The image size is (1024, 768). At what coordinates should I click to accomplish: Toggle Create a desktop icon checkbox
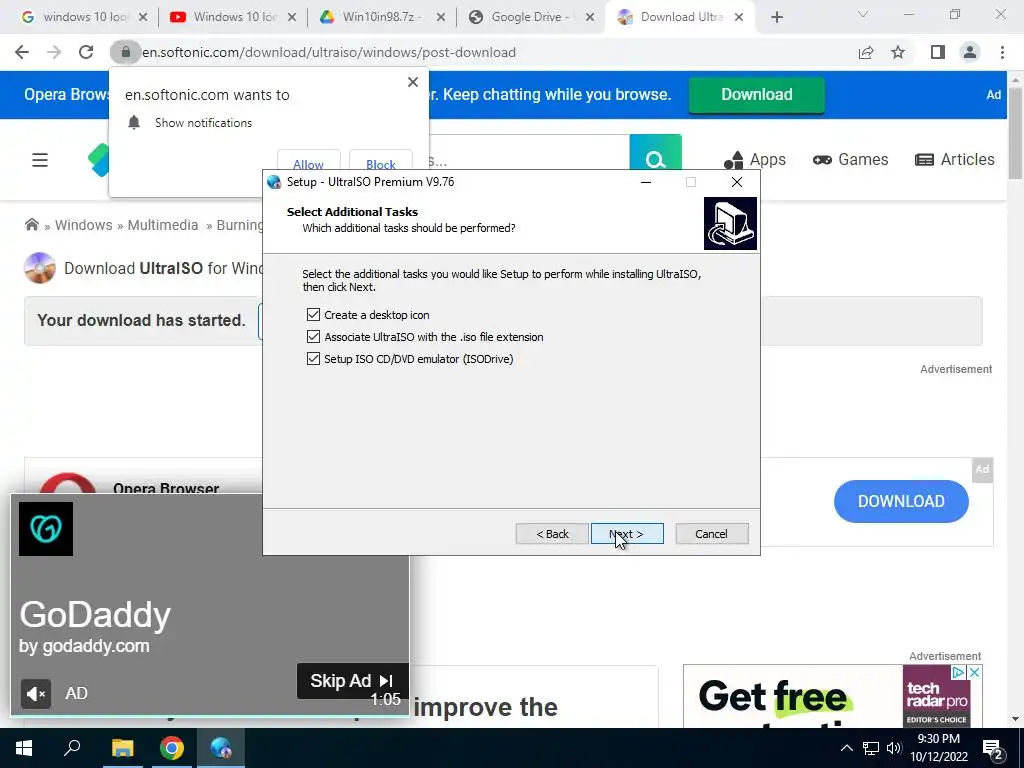313,315
